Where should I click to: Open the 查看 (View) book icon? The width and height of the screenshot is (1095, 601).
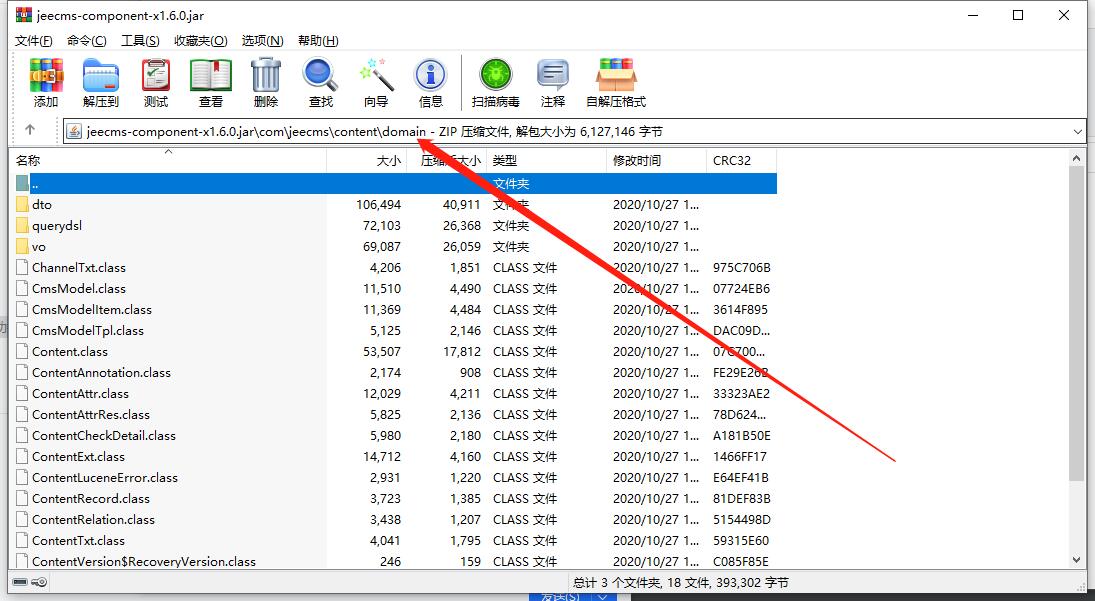(211, 81)
